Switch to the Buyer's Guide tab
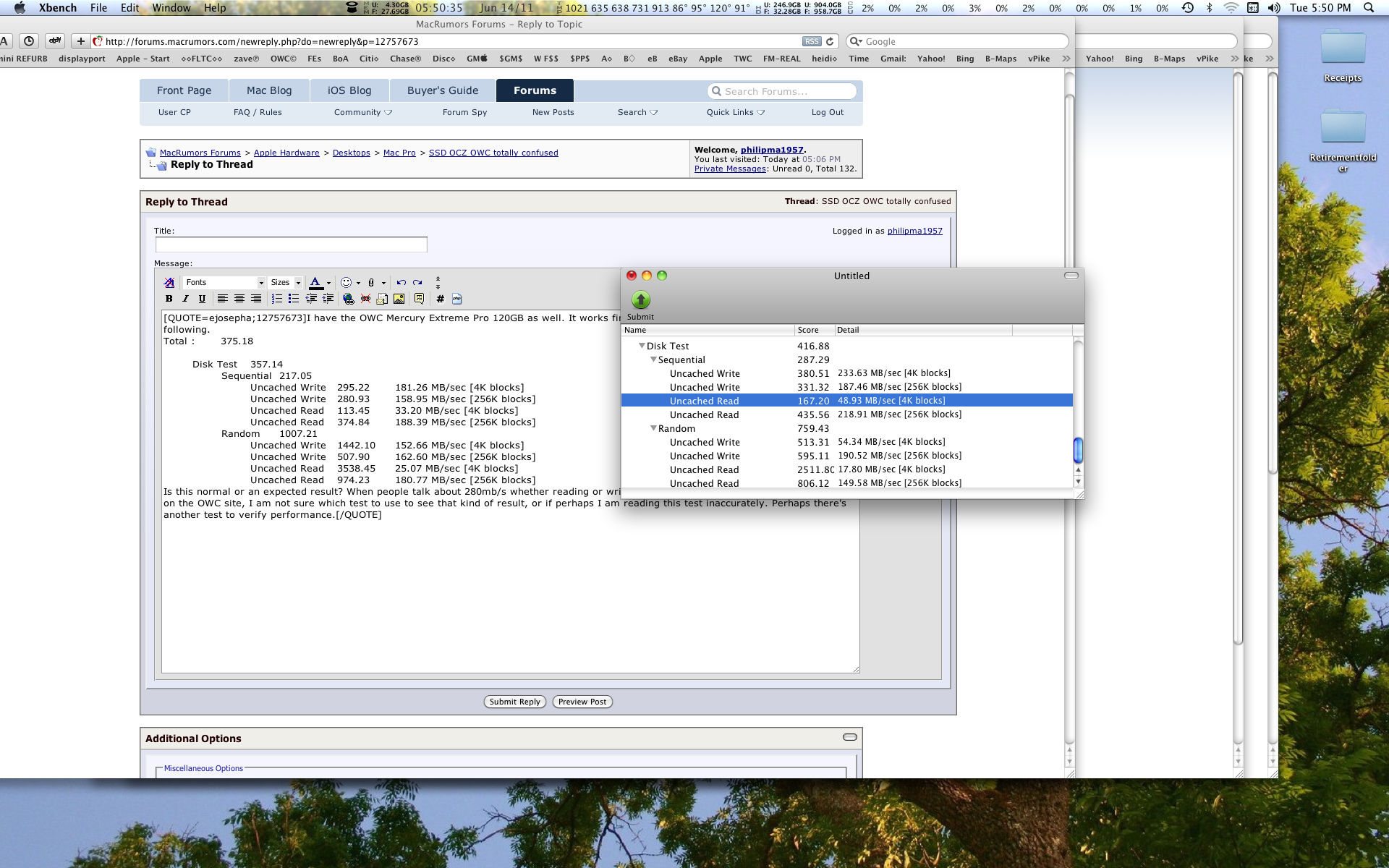Viewport: 1389px width, 868px height. [x=443, y=90]
